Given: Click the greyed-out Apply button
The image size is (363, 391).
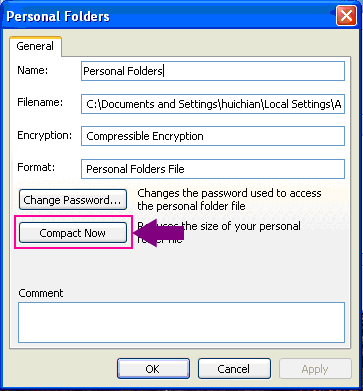Looking at the screenshot, I should [x=315, y=369].
